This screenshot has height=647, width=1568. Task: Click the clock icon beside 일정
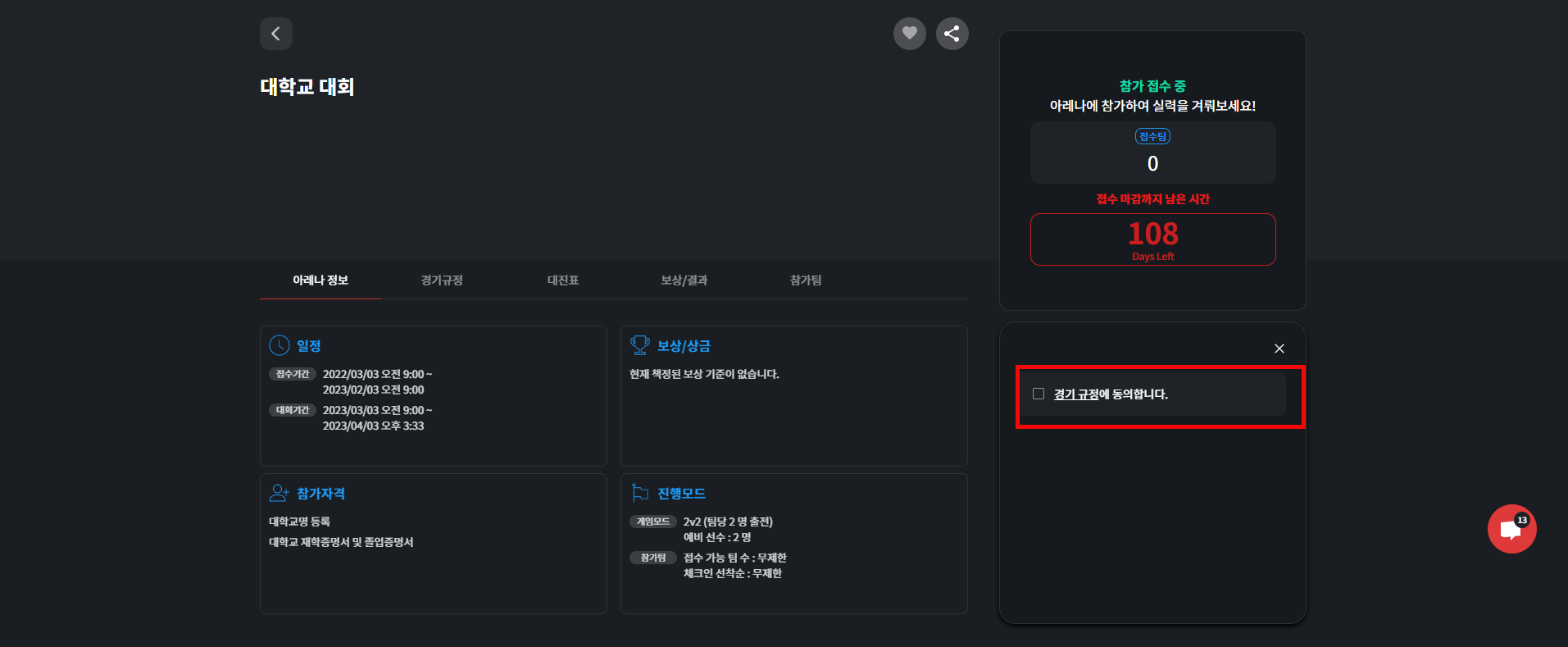280,345
